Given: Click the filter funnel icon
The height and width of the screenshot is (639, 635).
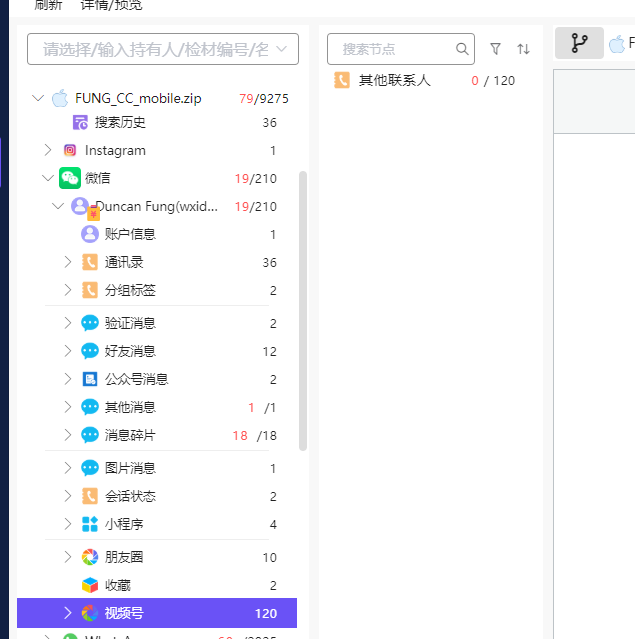Looking at the screenshot, I should tap(495, 49).
